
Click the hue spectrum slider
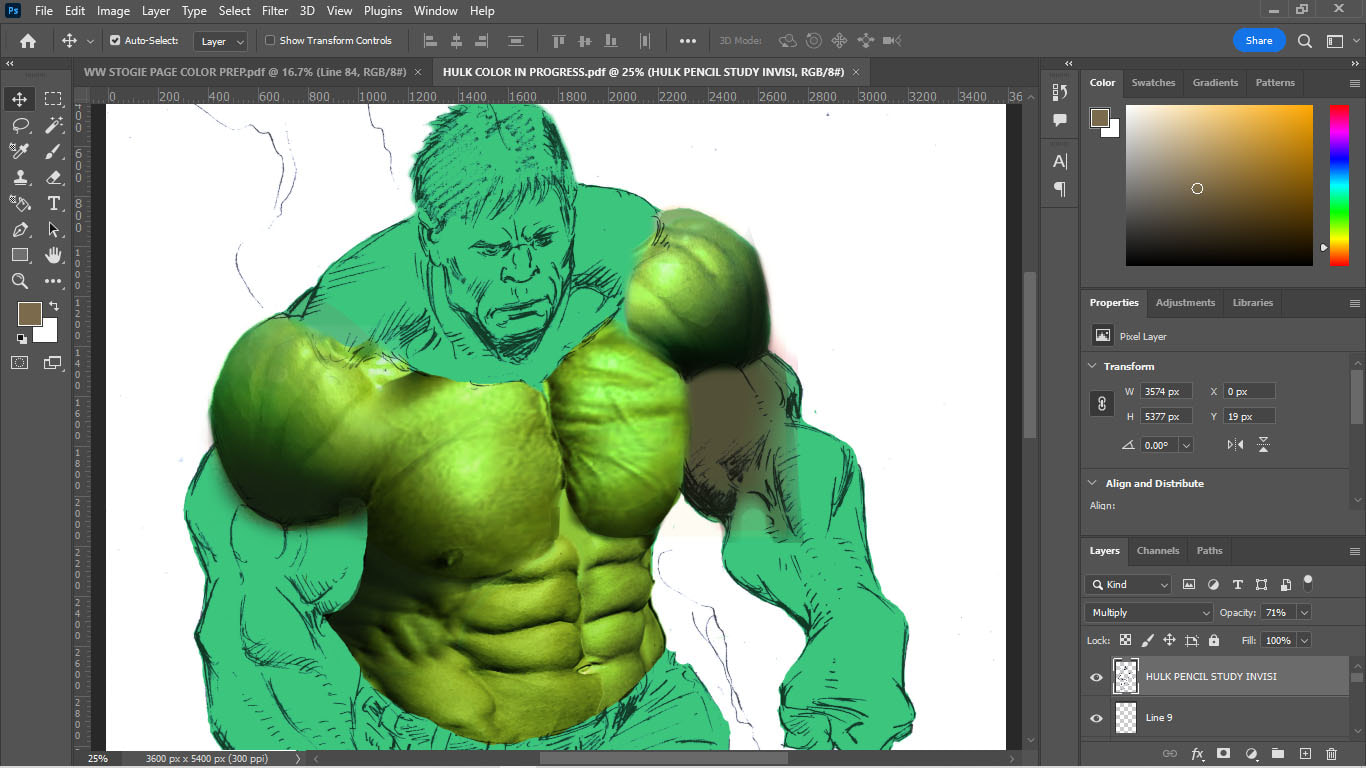(1339, 185)
